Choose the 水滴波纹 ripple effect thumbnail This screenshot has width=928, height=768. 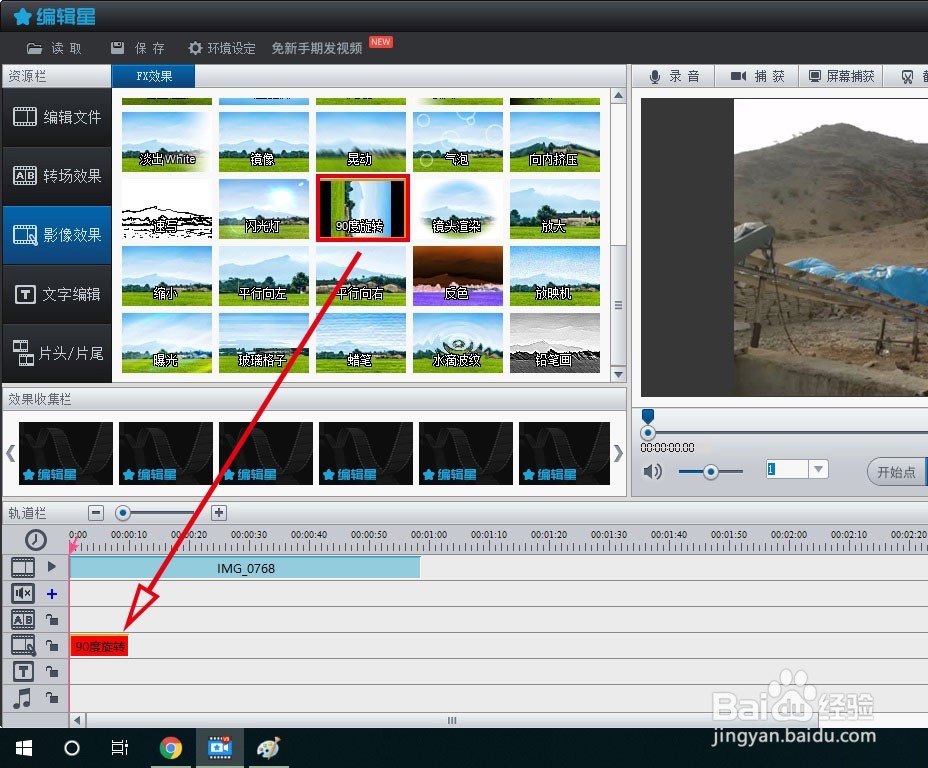point(458,343)
